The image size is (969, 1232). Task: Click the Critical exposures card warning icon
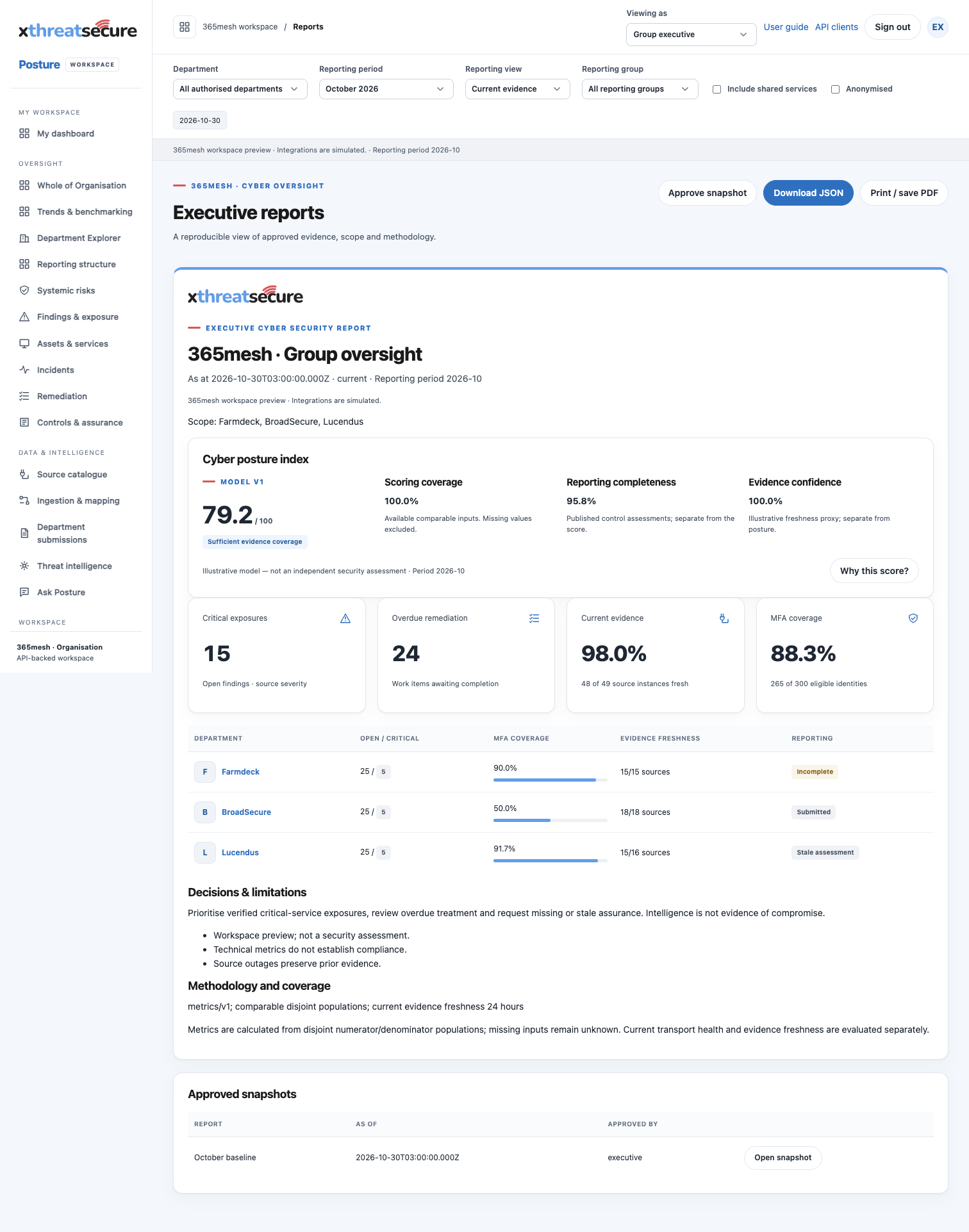coord(345,618)
